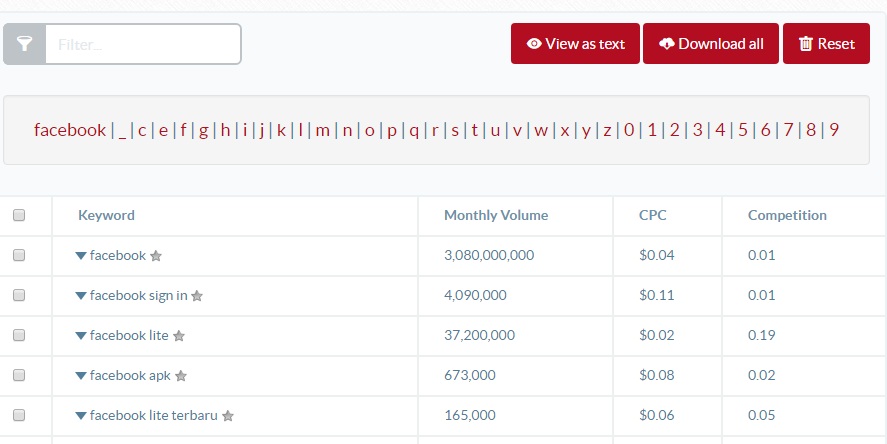Image resolution: width=887 pixels, height=444 pixels.
Task: Choose digit 0 in alphabet bar
Action: click(629, 130)
